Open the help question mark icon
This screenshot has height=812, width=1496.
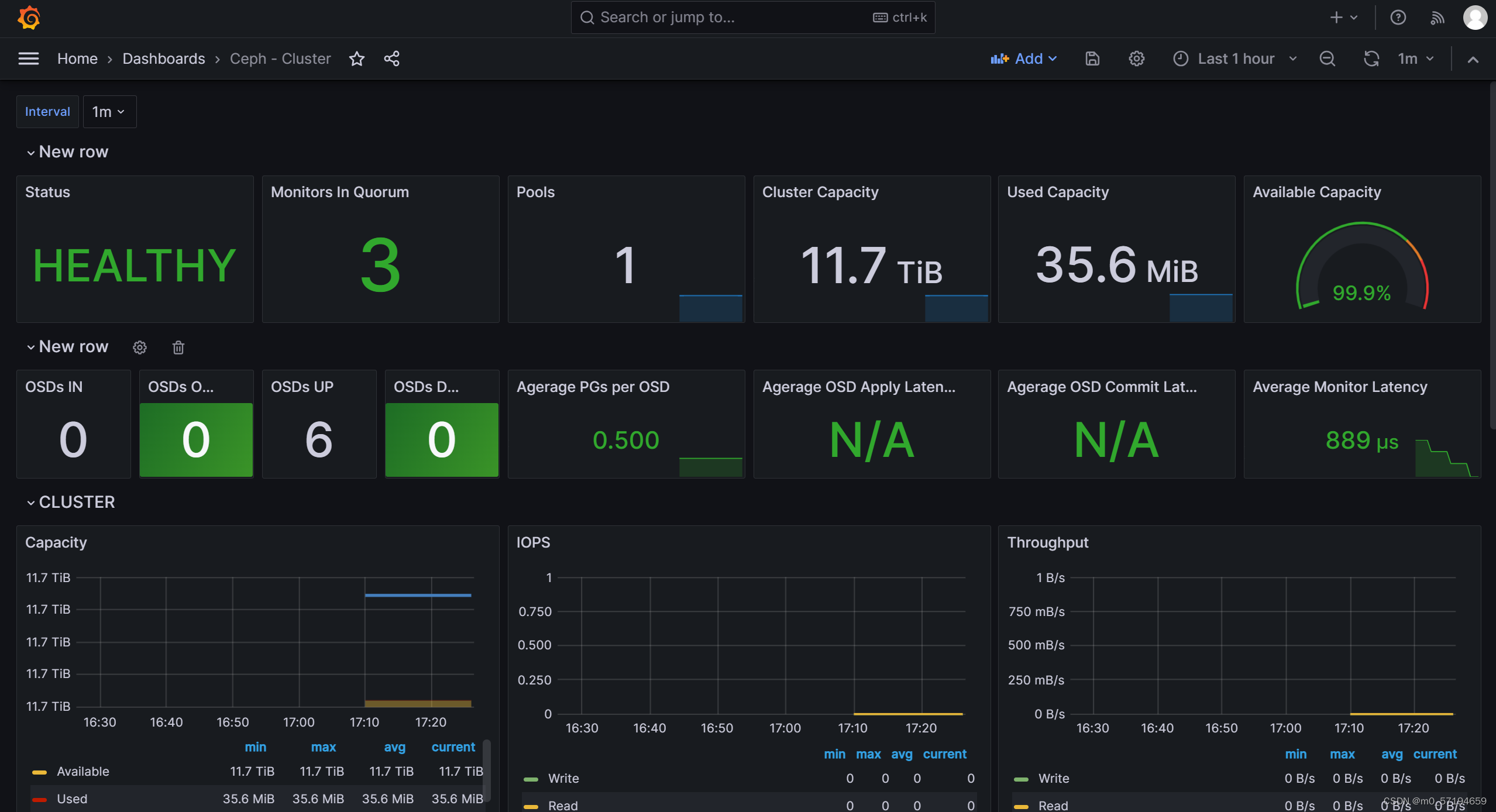point(1398,18)
